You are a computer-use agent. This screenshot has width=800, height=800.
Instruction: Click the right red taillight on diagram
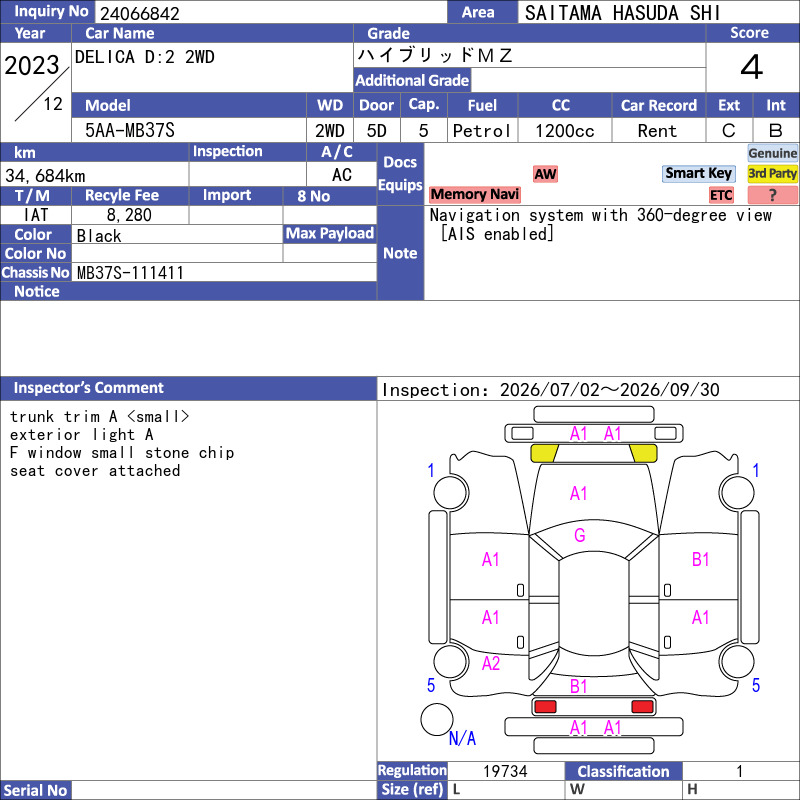(642, 707)
